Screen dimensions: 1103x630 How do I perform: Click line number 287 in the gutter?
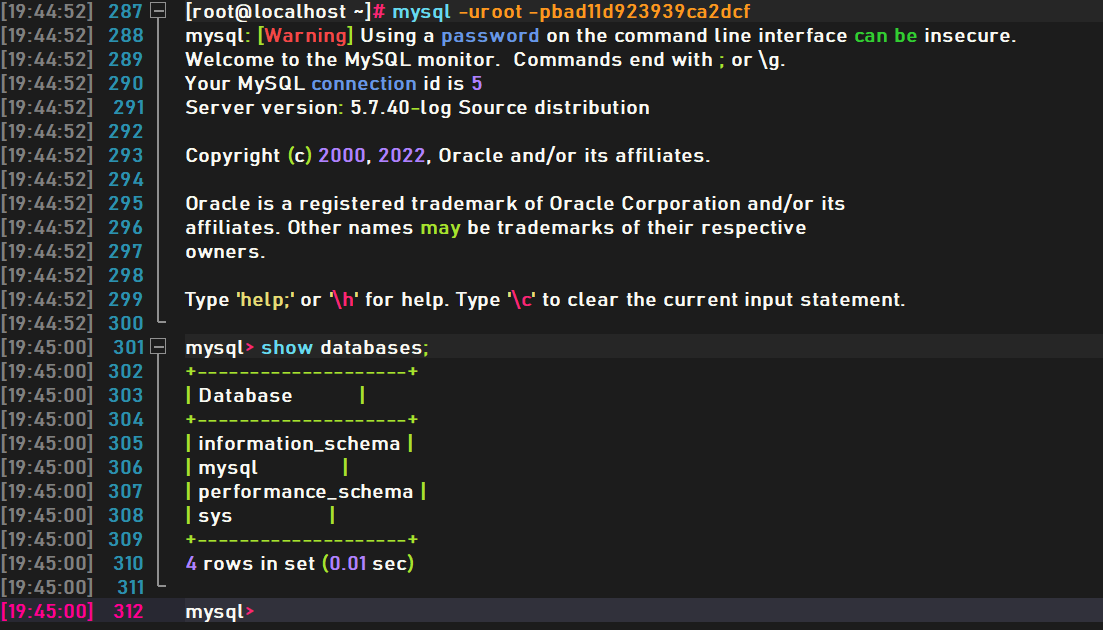125,11
